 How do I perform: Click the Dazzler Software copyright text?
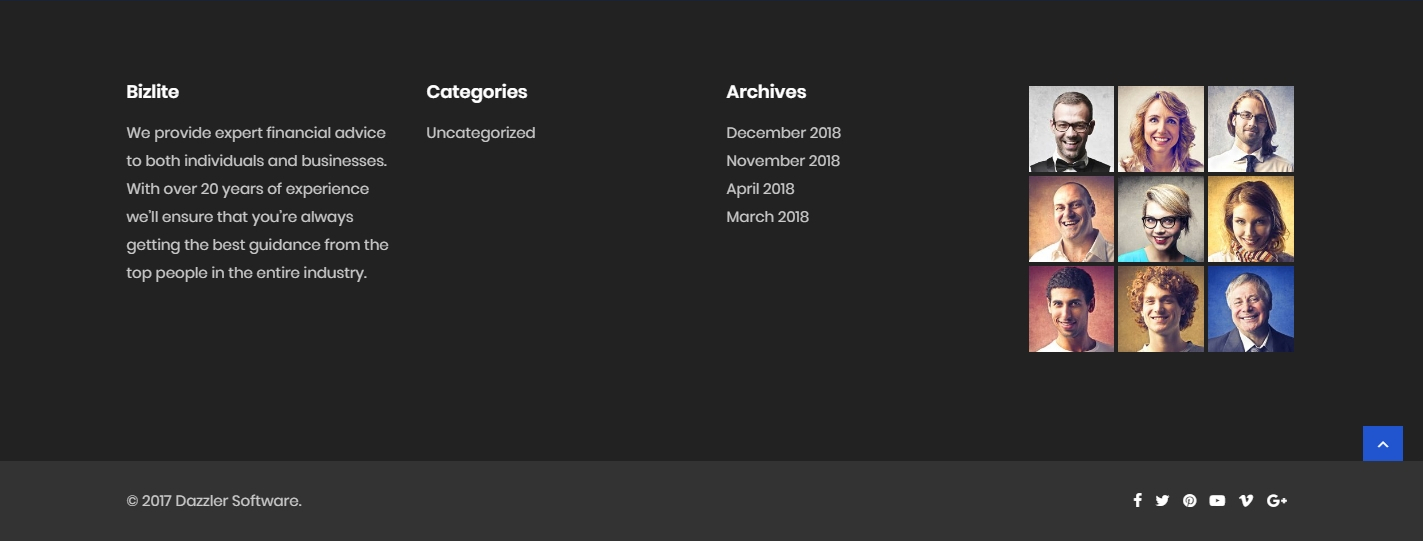pos(214,501)
